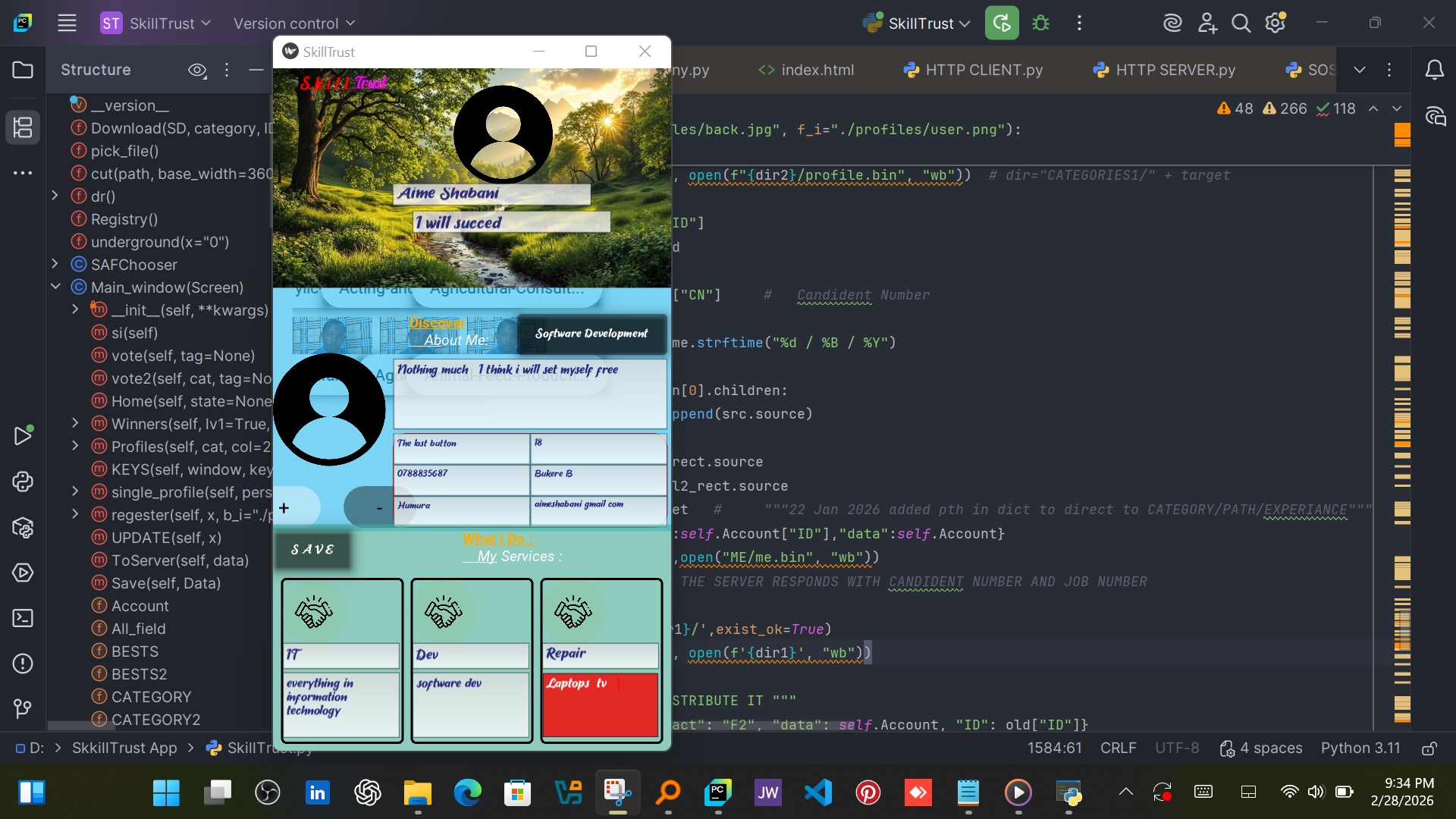The width and height of the screenshot is (1456, 819).
Task: Click the Repair service handshake icon
Action: [x=573, y=611]
